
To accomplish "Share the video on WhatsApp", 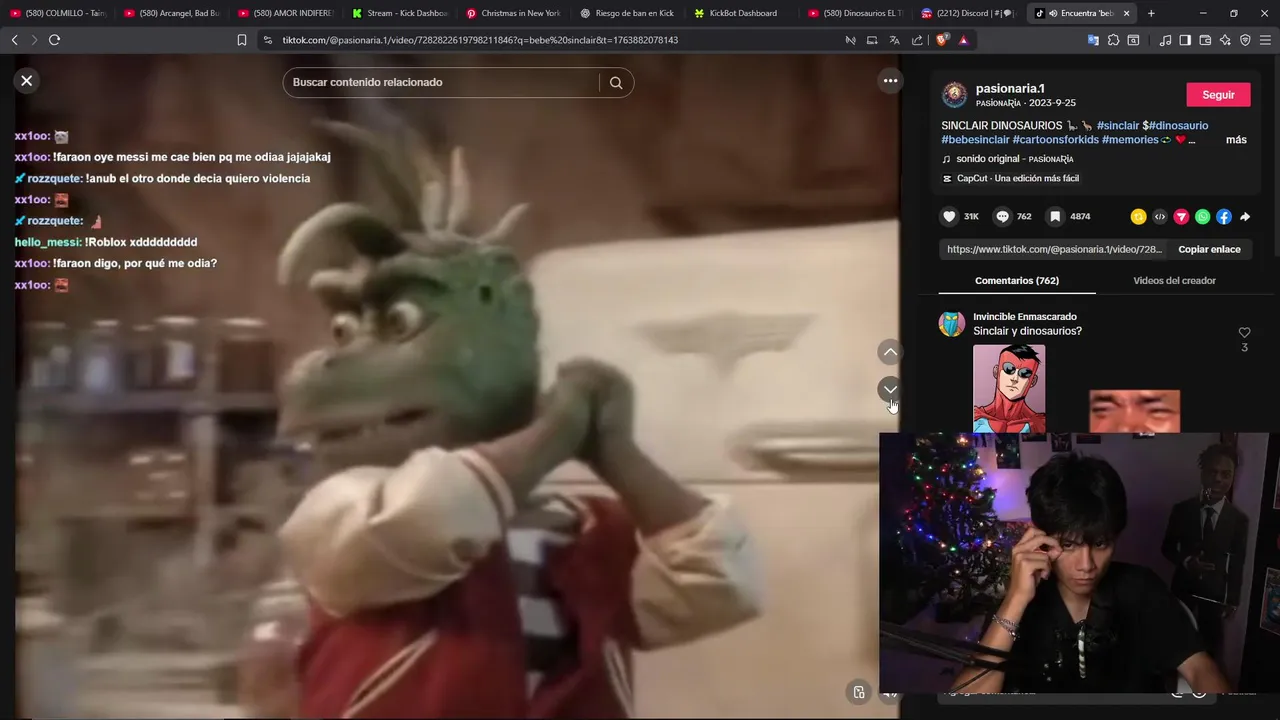I will (x=1202, y=216).
